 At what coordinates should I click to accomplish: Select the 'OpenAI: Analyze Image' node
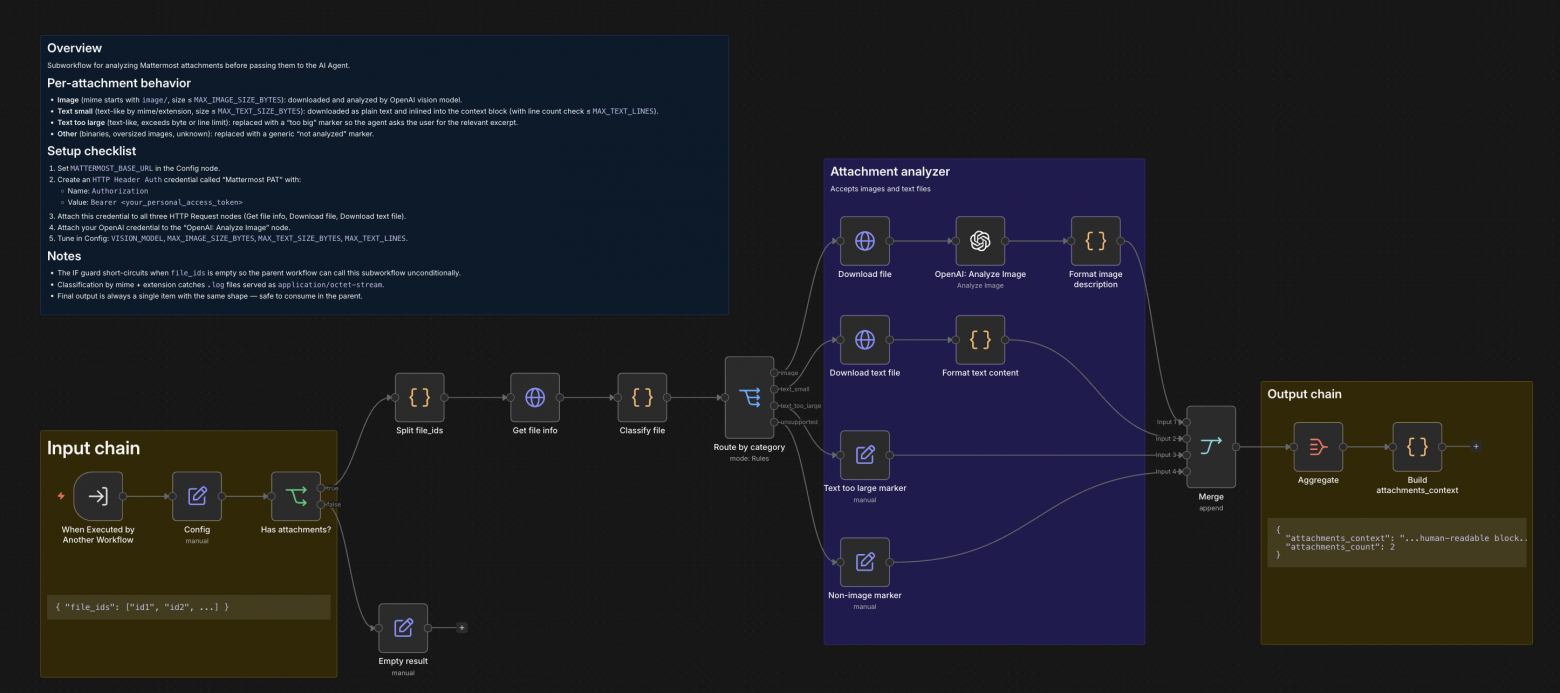(980, 241)
